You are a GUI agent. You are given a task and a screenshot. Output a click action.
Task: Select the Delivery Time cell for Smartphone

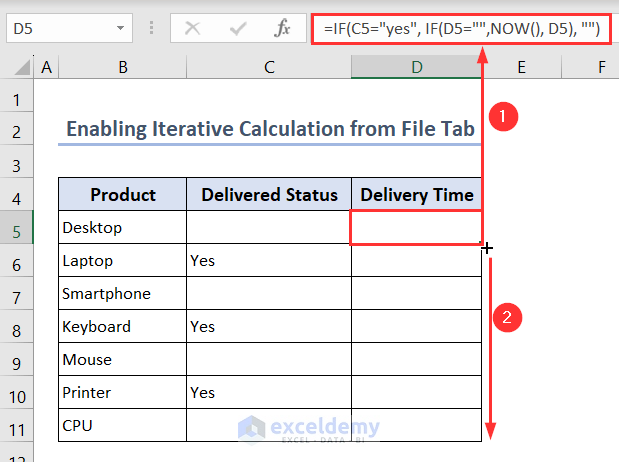416,293
